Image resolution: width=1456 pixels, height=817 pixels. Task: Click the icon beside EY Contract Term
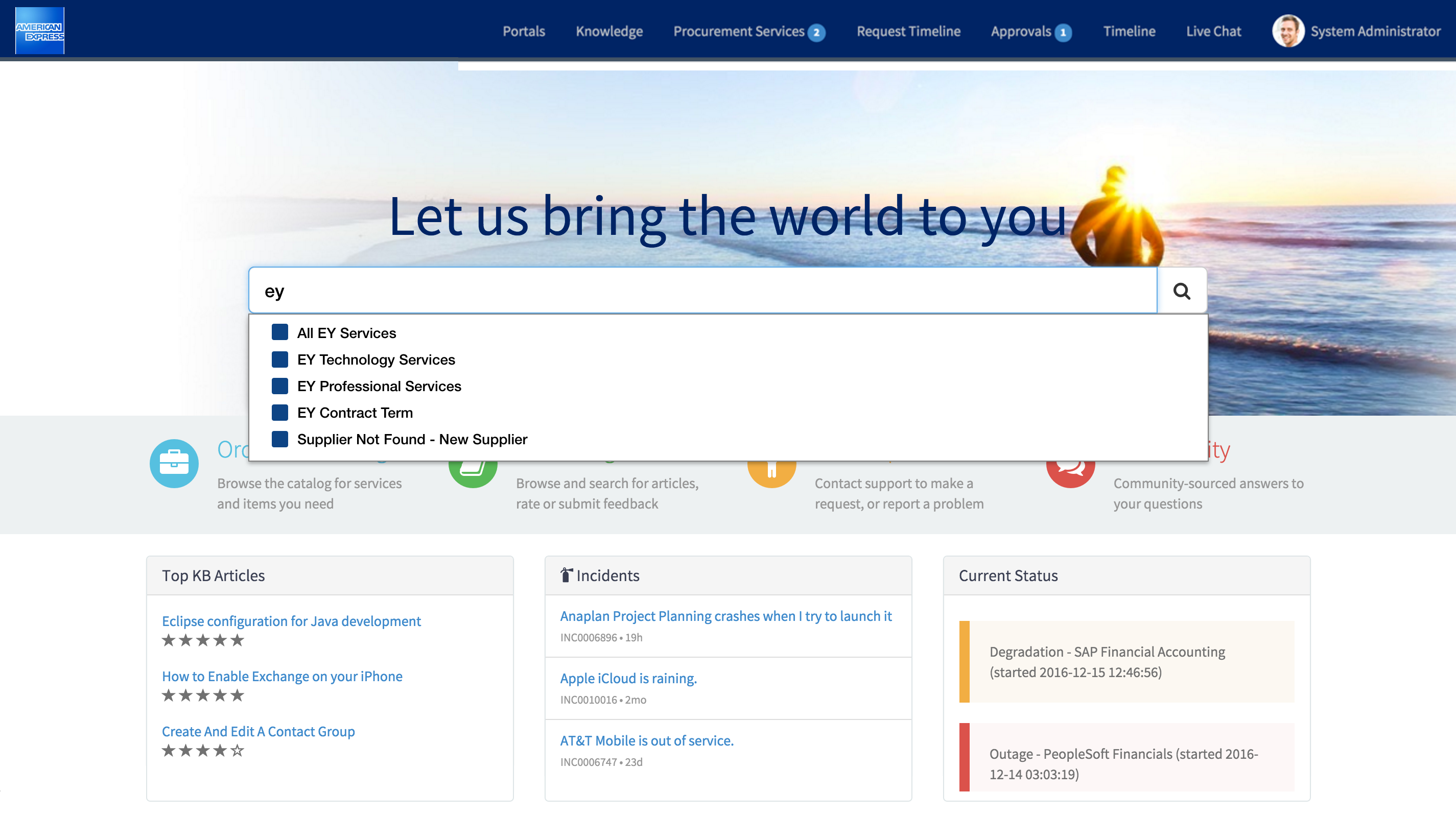click(280, 413)
